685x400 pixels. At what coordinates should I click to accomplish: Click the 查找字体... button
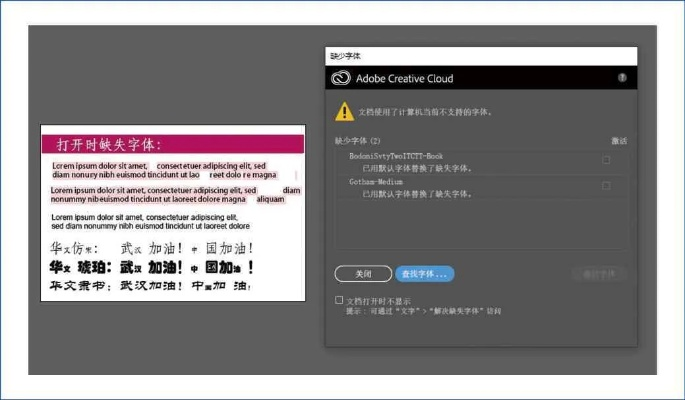(x=425, y=273)
